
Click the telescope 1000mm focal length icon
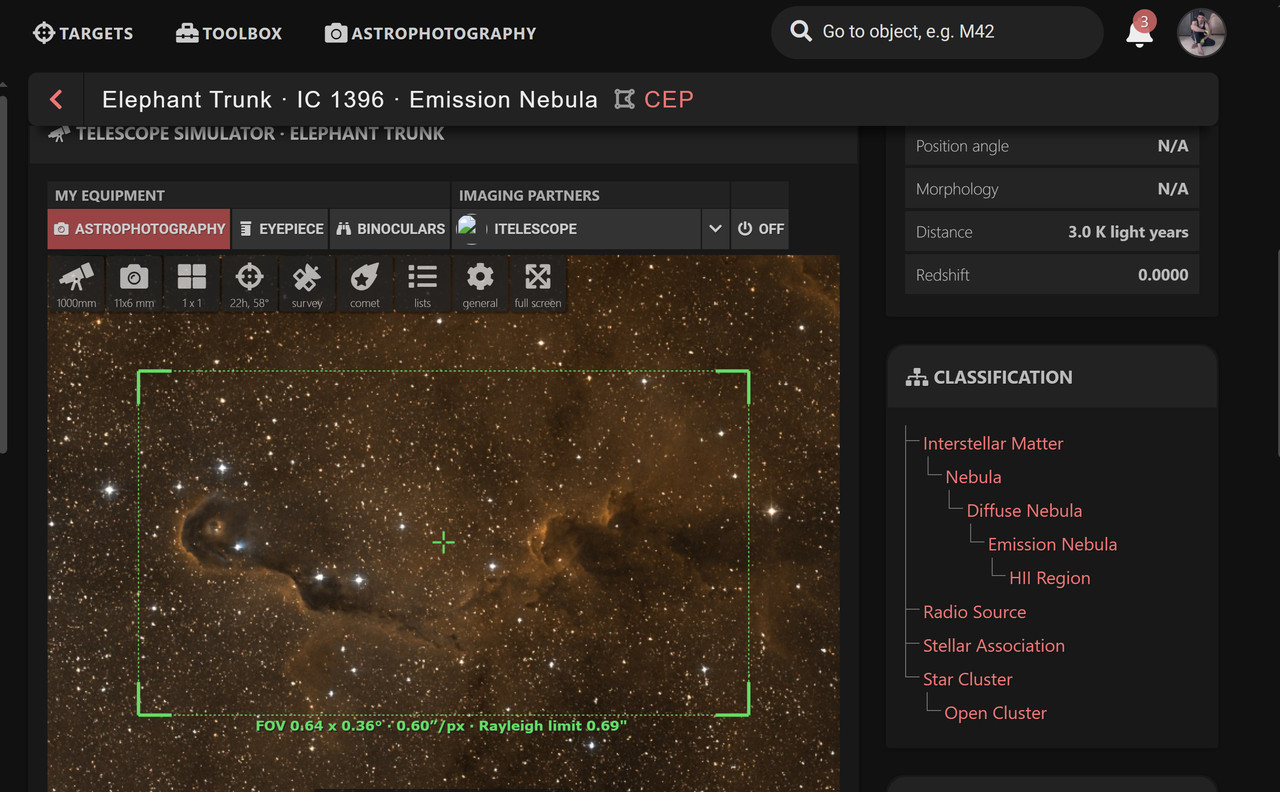pos(76,284)
